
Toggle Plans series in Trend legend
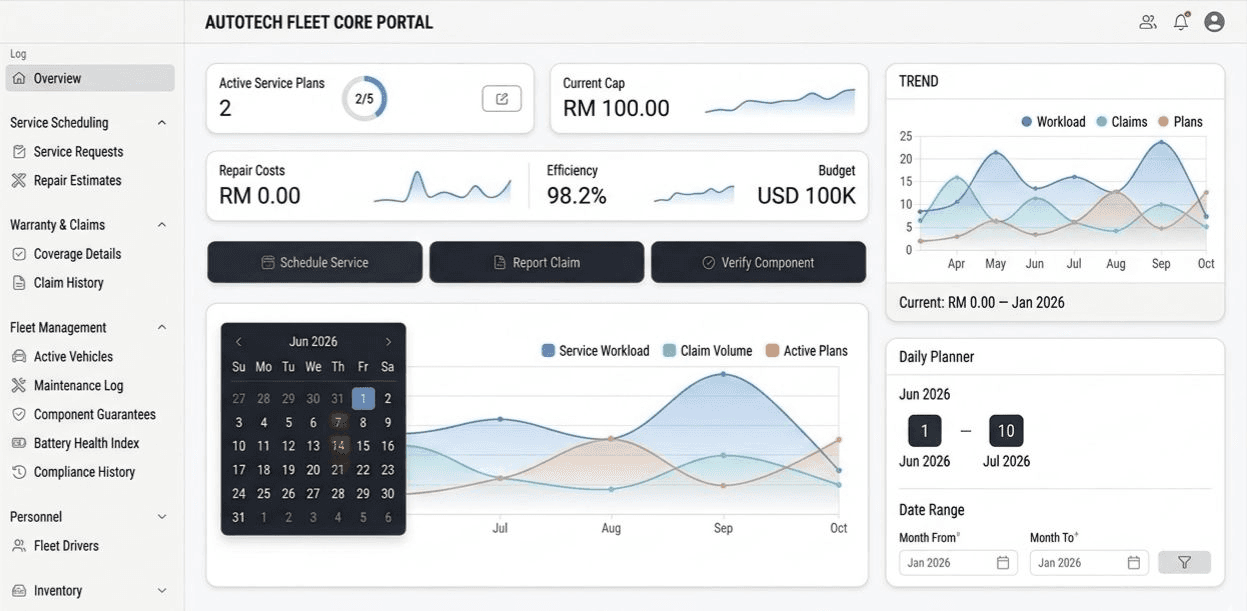click(x=1180, y=122)
